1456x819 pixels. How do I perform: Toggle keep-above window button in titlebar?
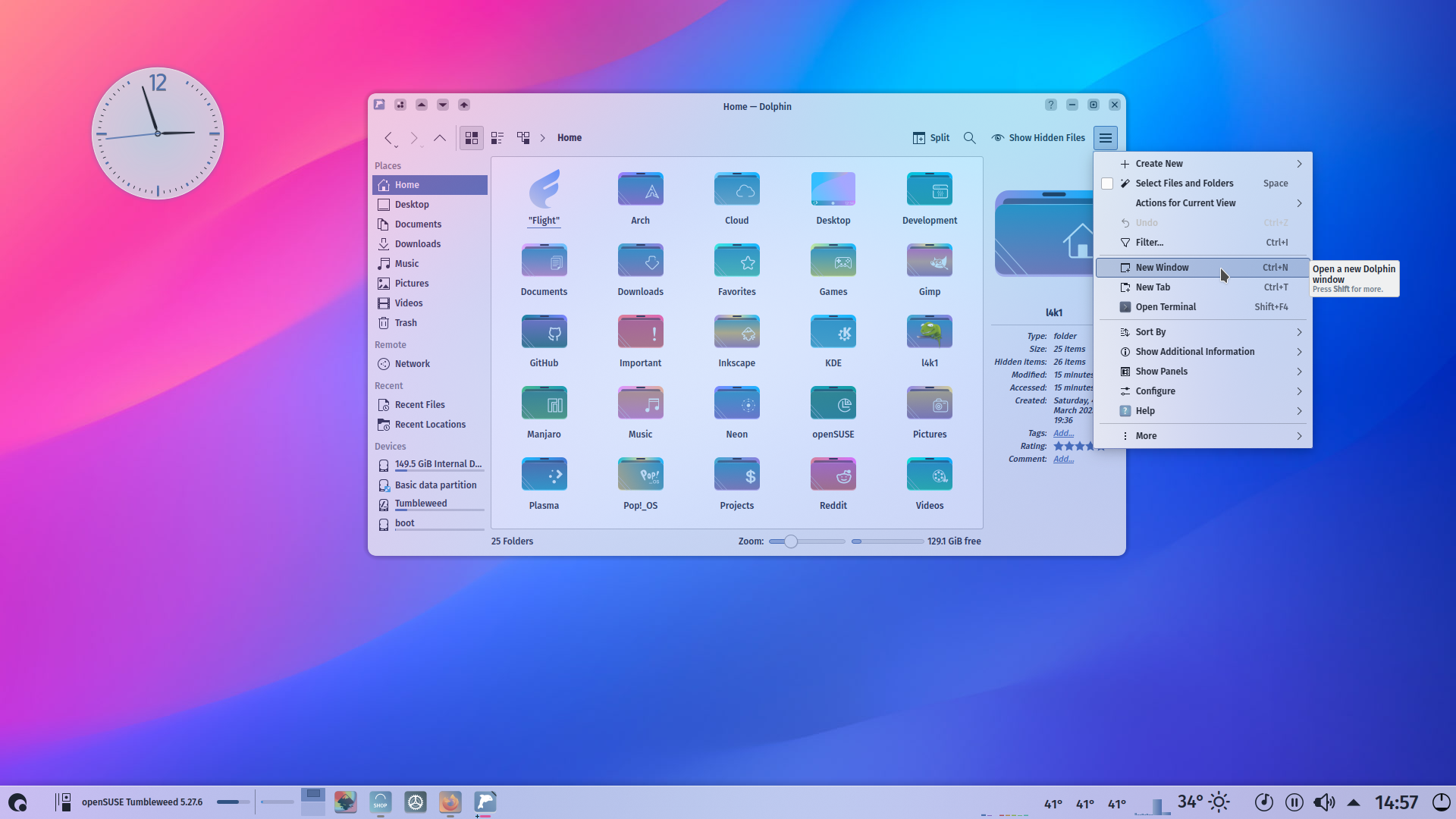pyautogui.click(x=422, y=105)
